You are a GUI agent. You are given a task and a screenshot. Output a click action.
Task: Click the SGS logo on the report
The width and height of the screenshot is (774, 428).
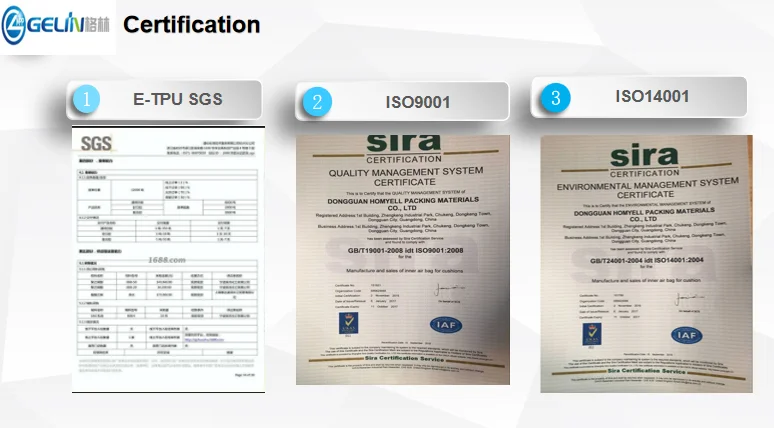click(96, 144)
